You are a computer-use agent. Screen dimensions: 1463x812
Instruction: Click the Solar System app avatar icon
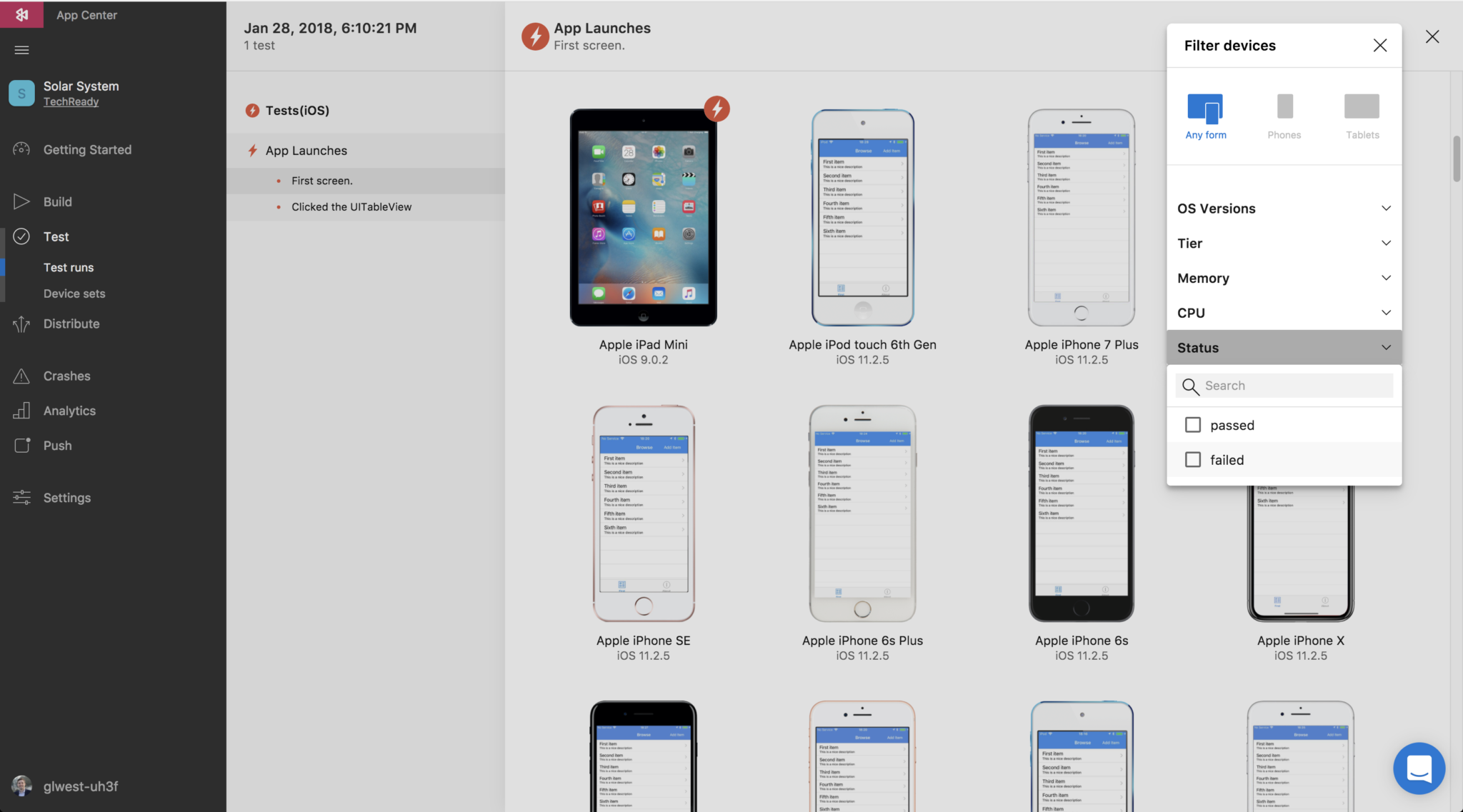[x=21, y=93]
